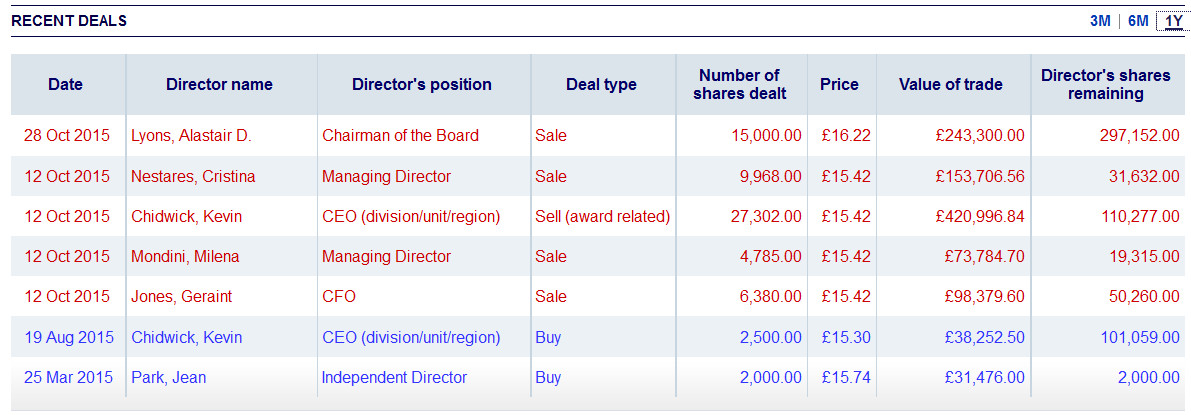Select the 1Y time range tab
The image size is (1191, 415).
(x=1173, y=21)
